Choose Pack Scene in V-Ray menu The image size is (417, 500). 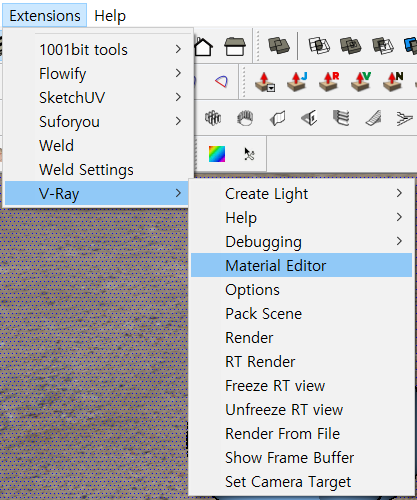[302, 314]
